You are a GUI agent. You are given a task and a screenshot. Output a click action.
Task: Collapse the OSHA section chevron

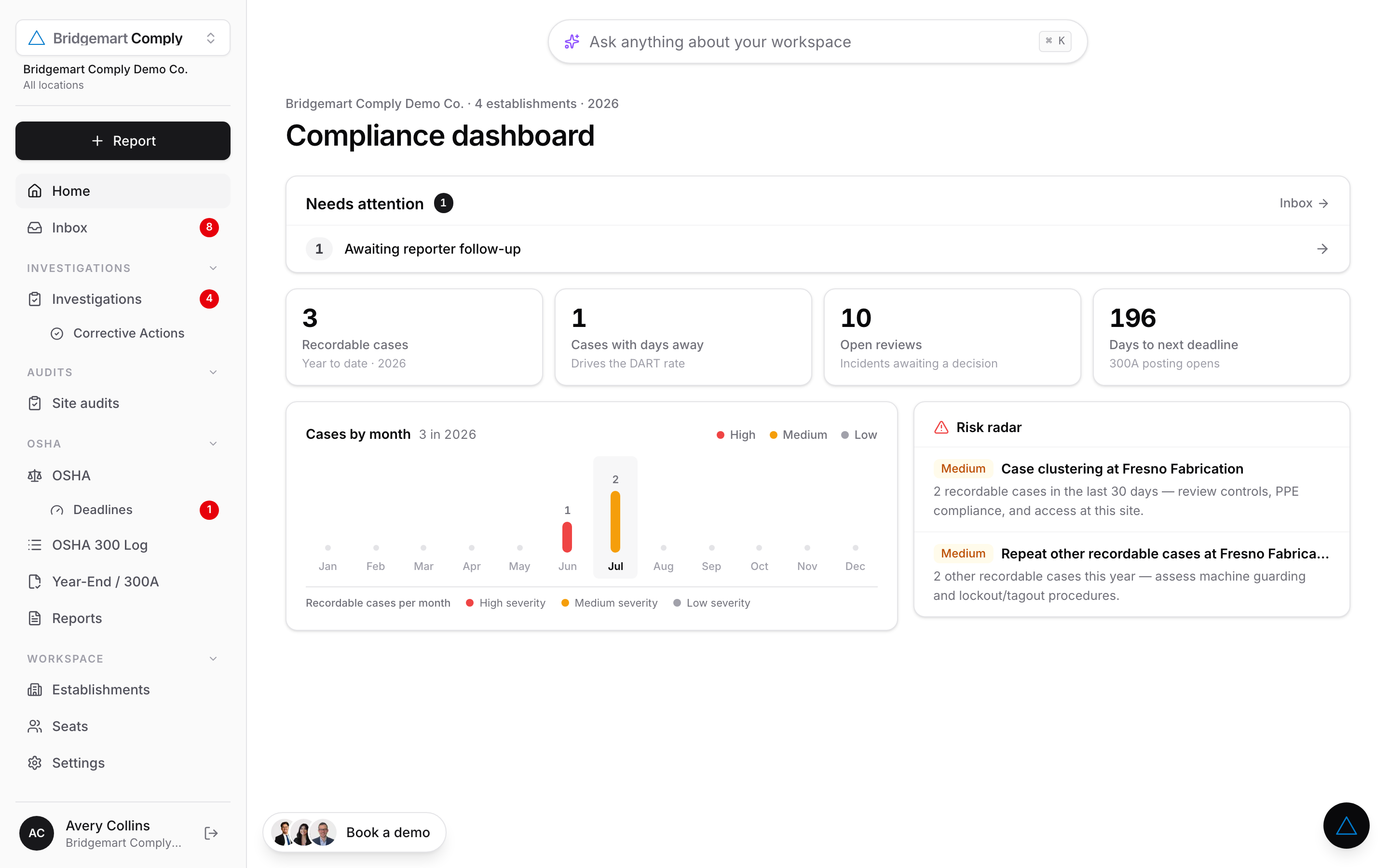213,444
